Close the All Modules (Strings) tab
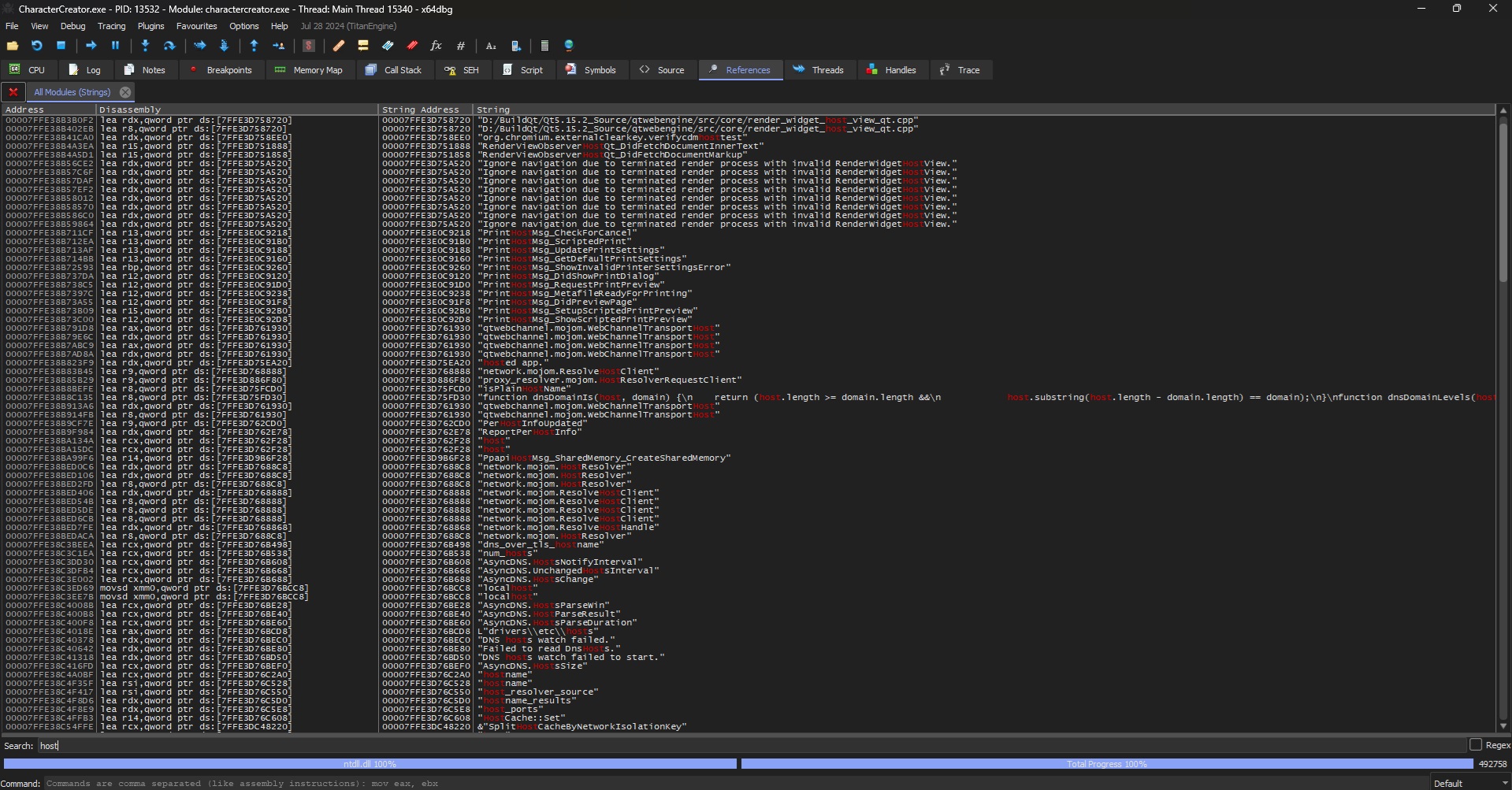The height and width of the screenshot is (790, 1512). (x=125, y=91)
